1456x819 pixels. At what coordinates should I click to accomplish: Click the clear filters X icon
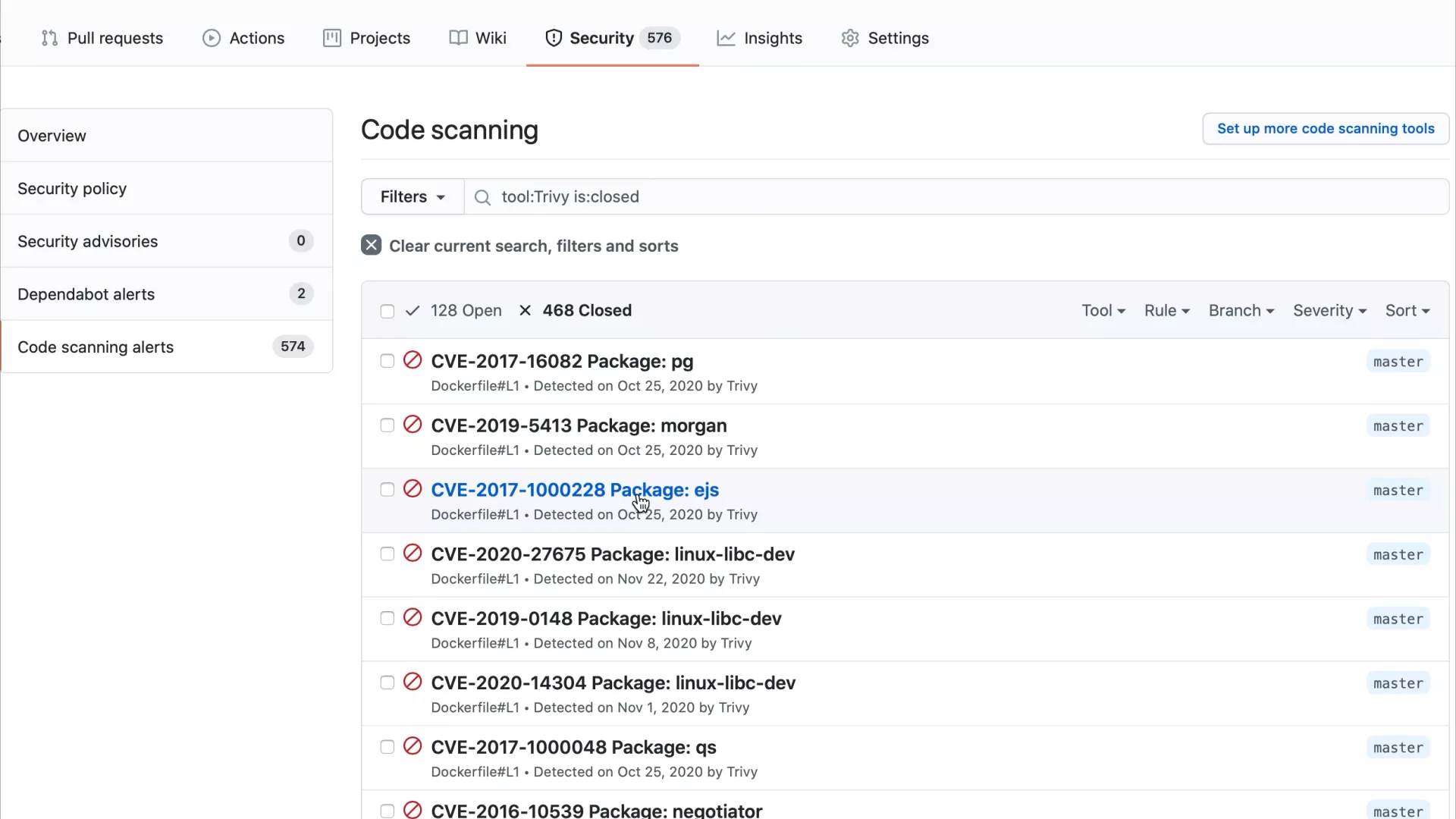(371, 246)
